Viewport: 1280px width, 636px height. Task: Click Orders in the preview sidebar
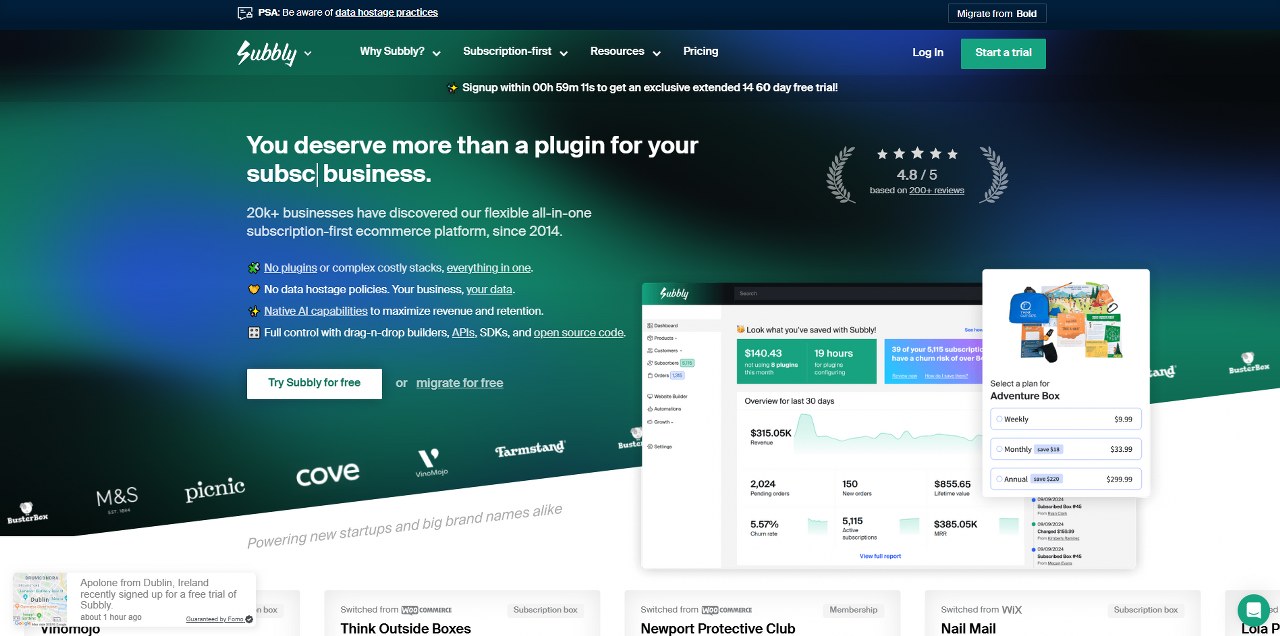coord(664,375)
